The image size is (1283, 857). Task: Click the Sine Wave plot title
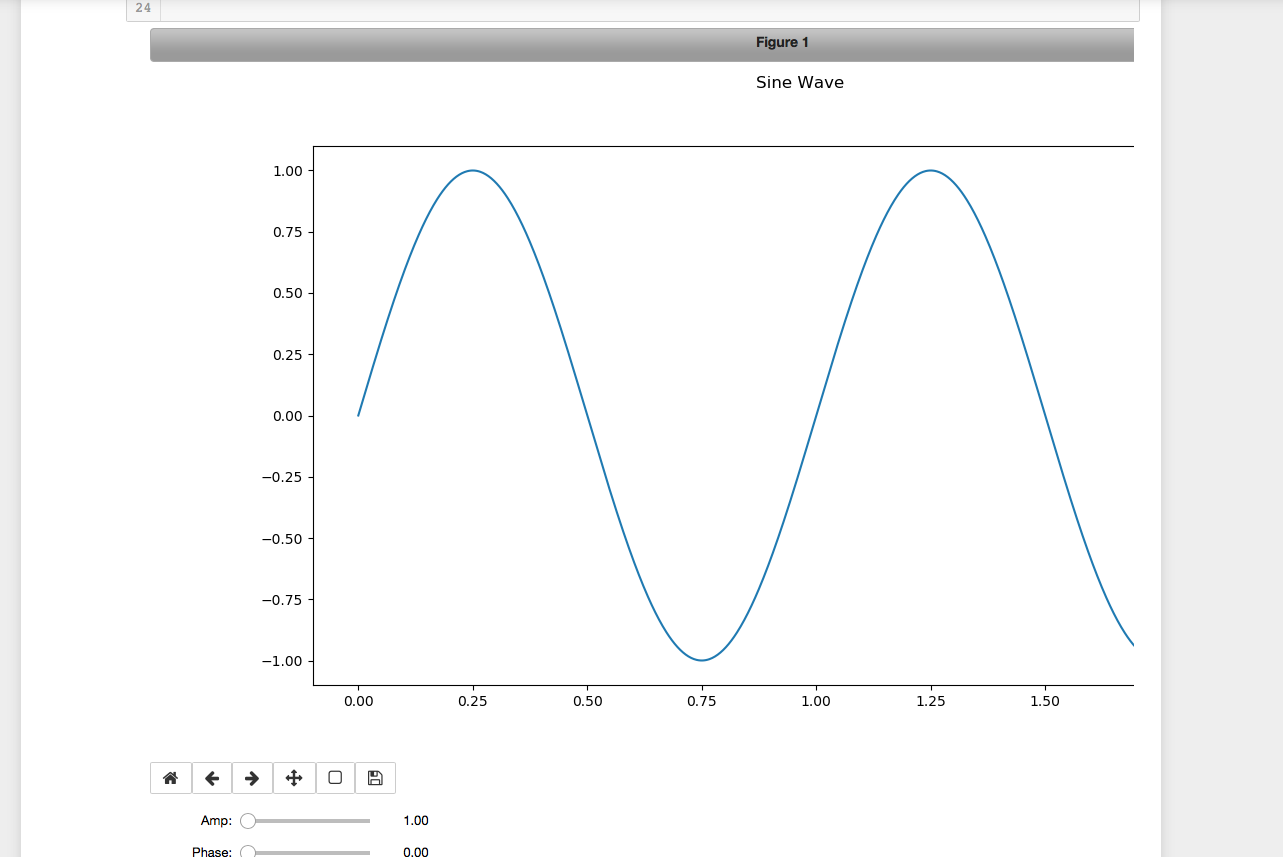tap(799, 82)
